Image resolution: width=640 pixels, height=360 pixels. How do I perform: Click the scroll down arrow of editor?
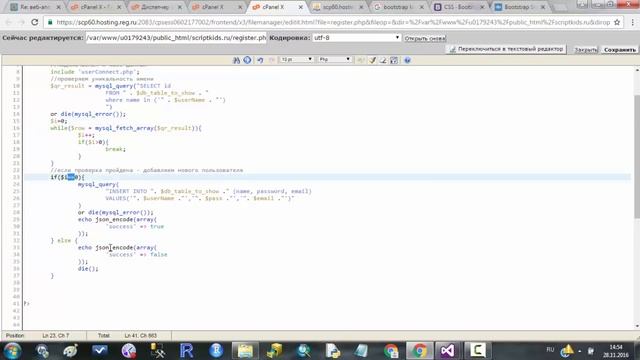637,326
